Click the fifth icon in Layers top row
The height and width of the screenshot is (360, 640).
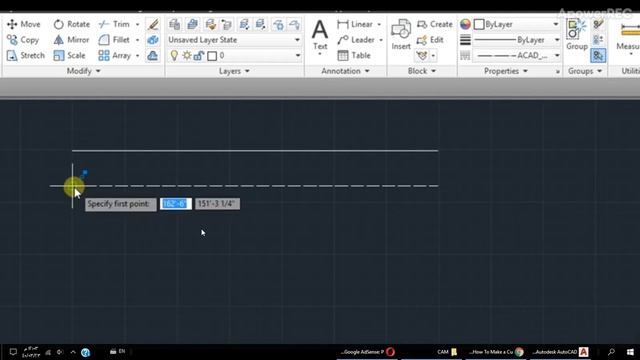244,24
